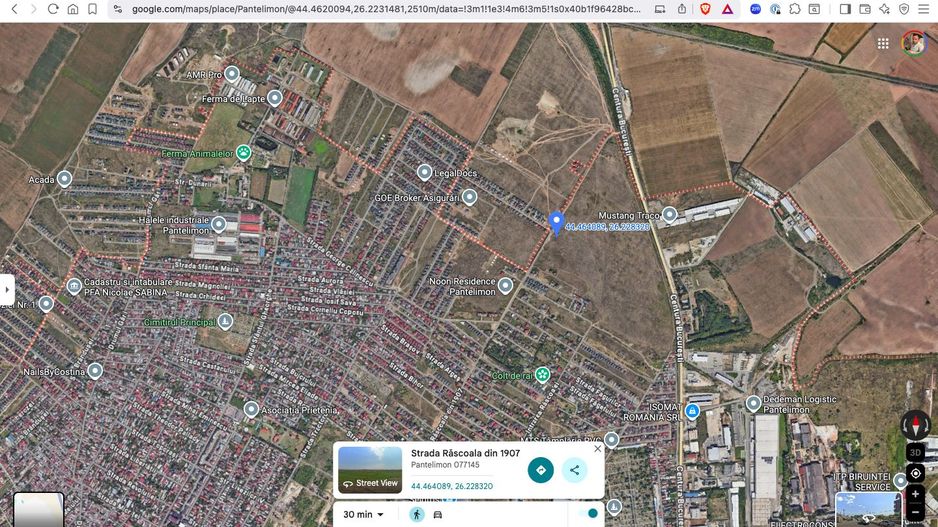This screenshot has width=938, height=527.
Task: Select the ITP Biruintei Service pin
Action: [900, 481]
